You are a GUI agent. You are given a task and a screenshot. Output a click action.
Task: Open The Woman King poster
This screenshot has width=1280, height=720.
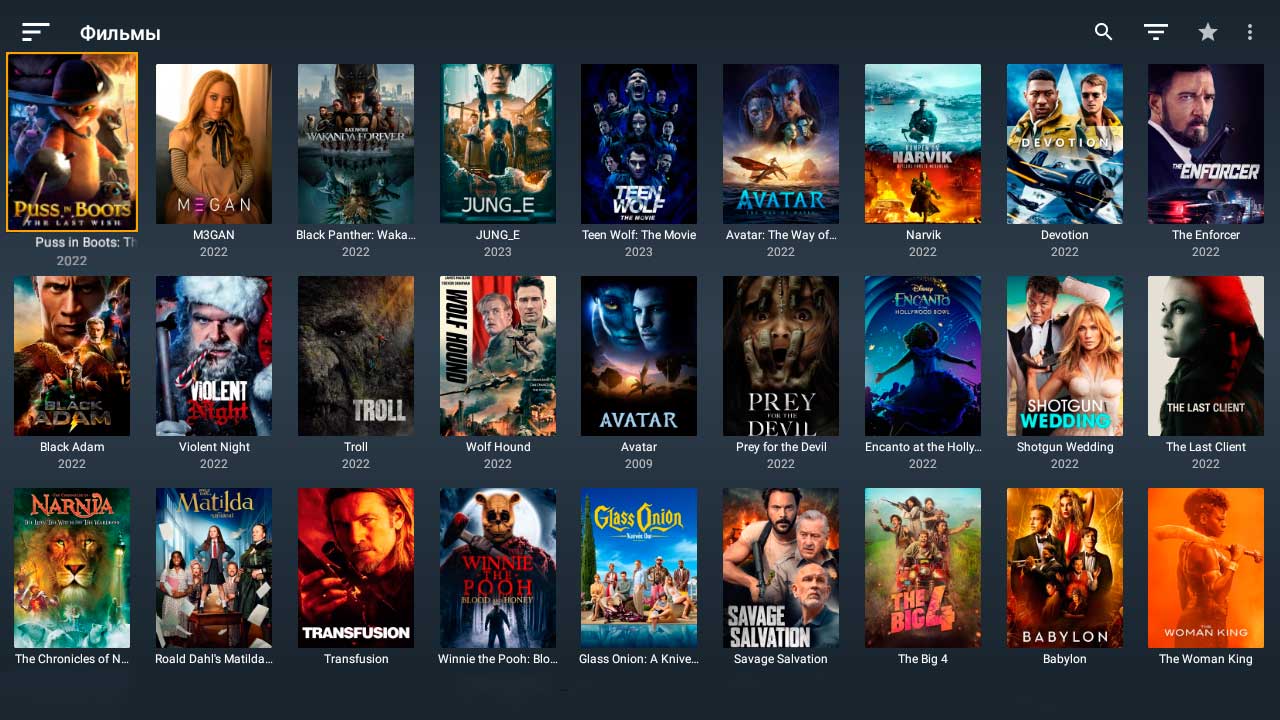(x=1206, y=568)
